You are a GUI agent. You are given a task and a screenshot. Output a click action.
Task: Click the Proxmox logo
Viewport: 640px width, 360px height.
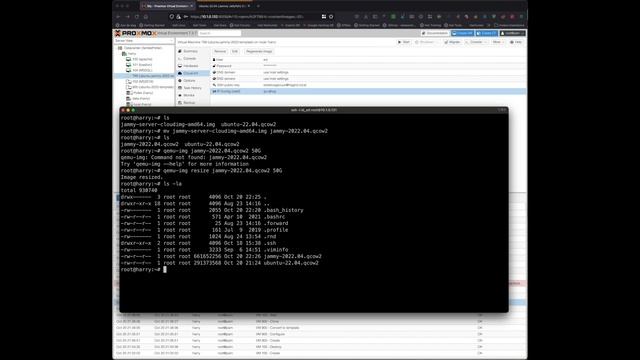[135, 33]
